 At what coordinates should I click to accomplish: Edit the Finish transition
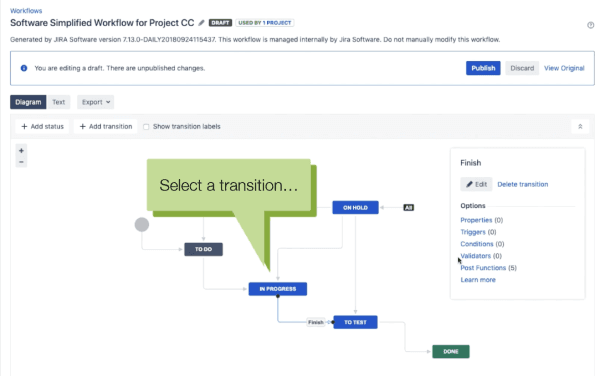pos(476,184)
